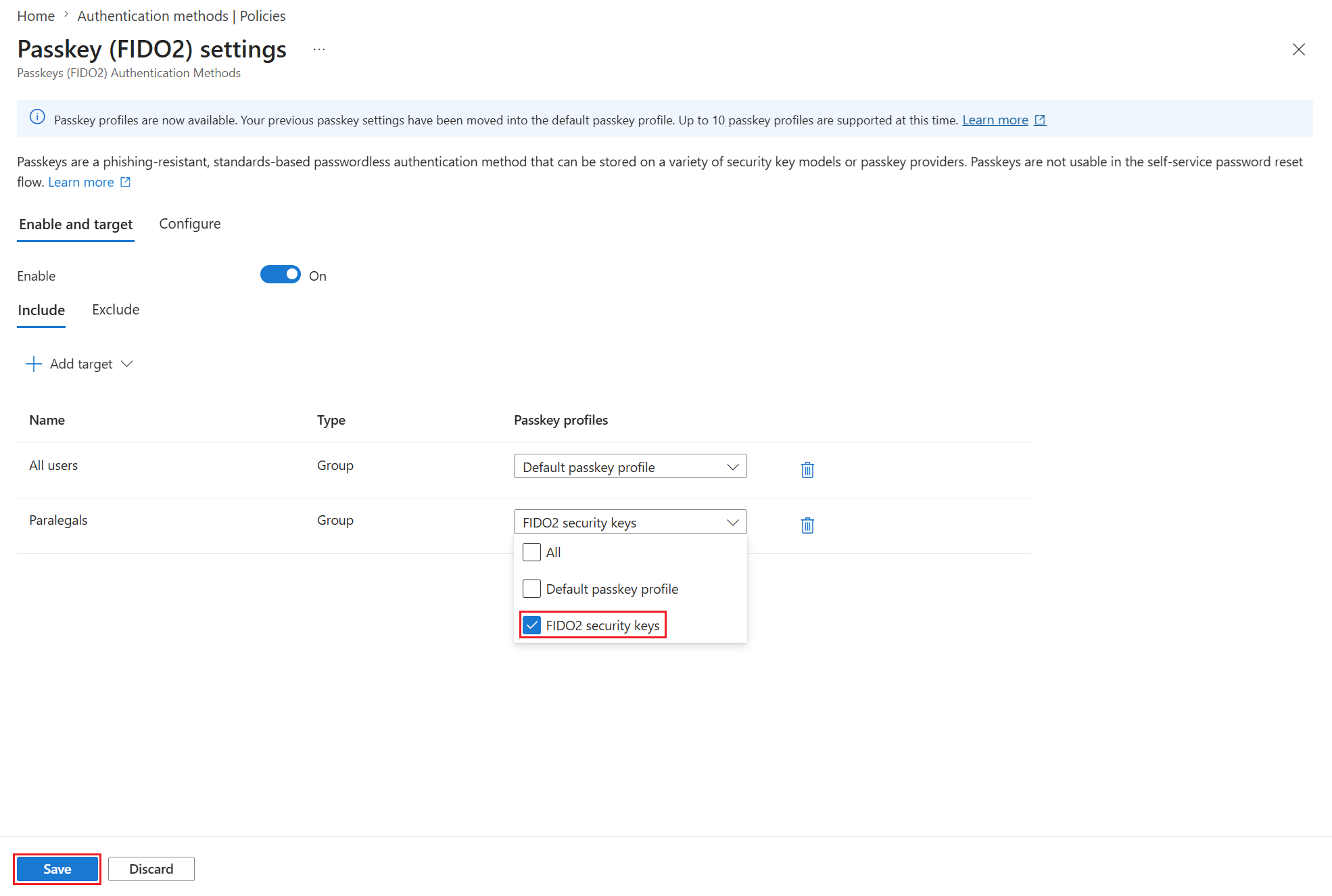The width and height of the screenshot is (1332, 896).
Task: Click the On toggle state label
Action: tap(318, 276)
